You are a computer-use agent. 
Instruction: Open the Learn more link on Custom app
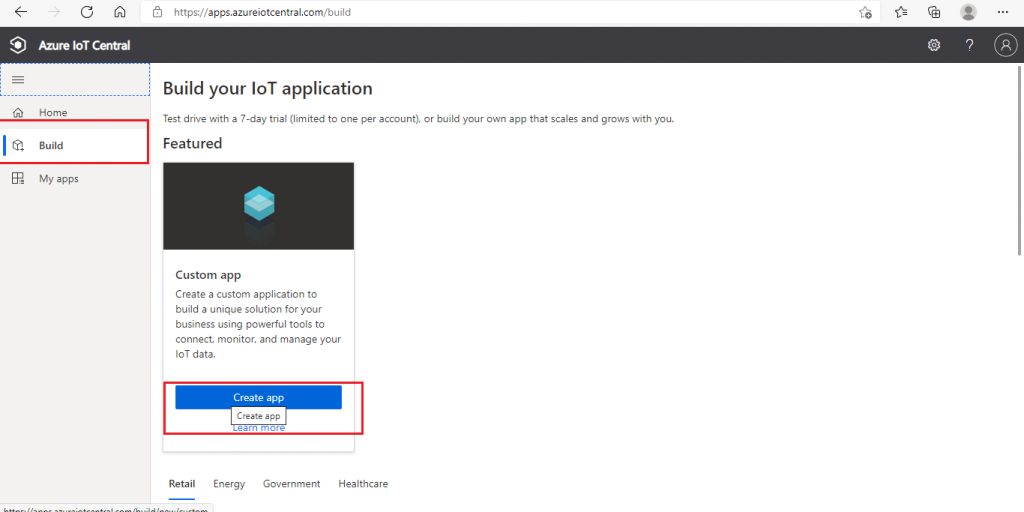[259, 428]
